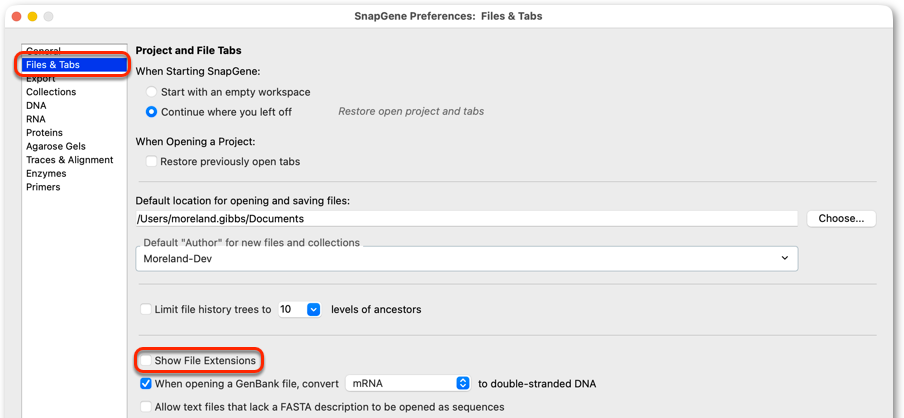The image size is (904, 418).
Task: Open the mRNA conversion dropdown
Action: (408, 383)
